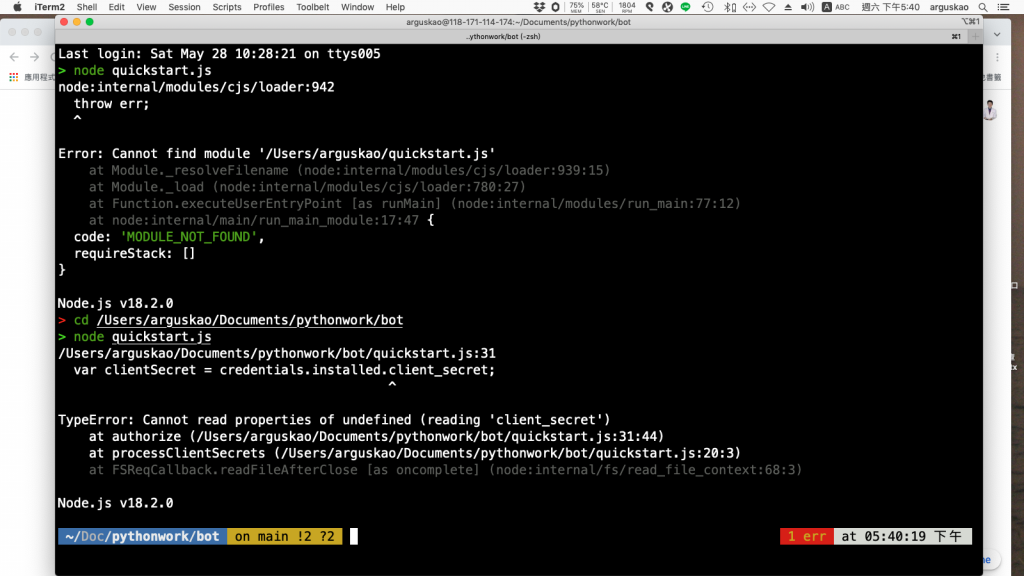1024x576 pixels.
Task: Click the 'cd' command word in green
Action: [81, 320]
